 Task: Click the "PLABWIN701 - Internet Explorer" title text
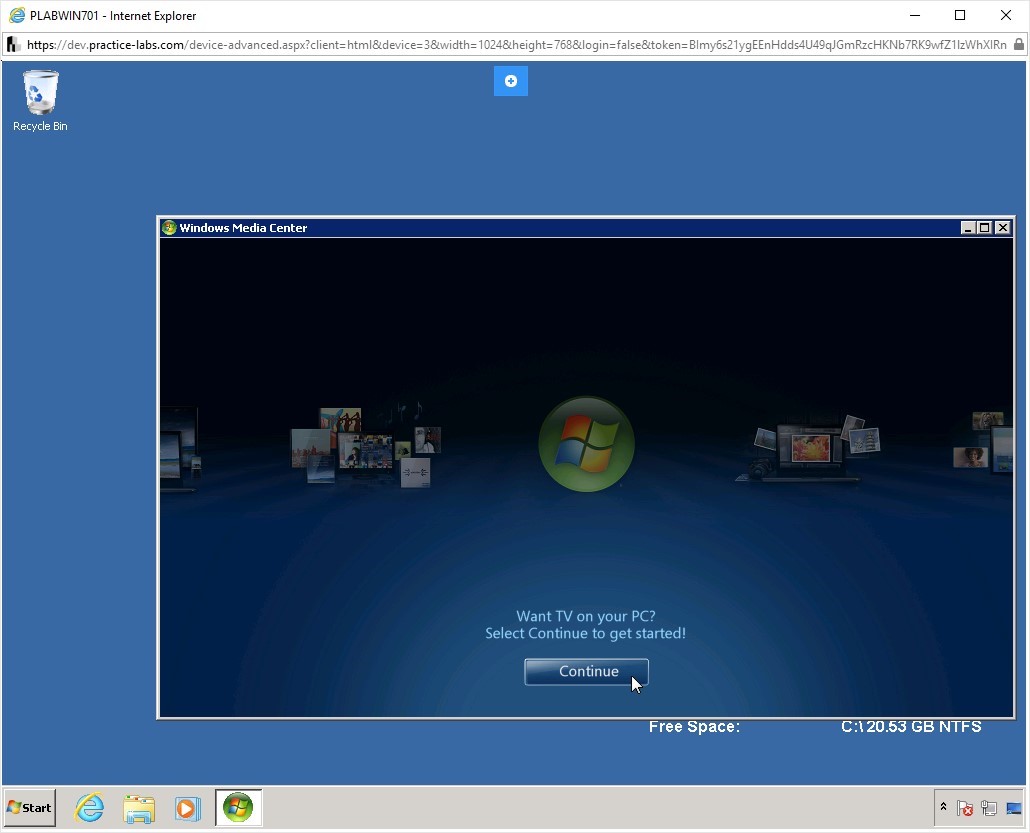(x=113, y=16)
